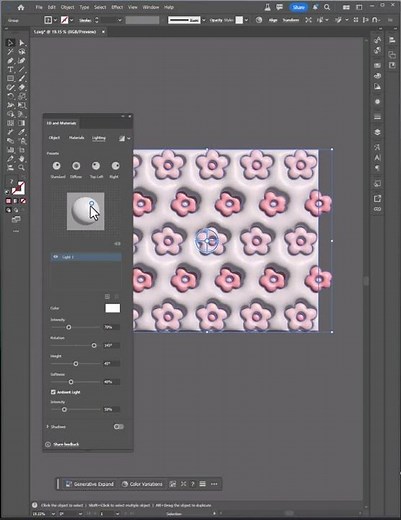
Task: Open the brush definition Basic dropdown
Action: [204, 20]
